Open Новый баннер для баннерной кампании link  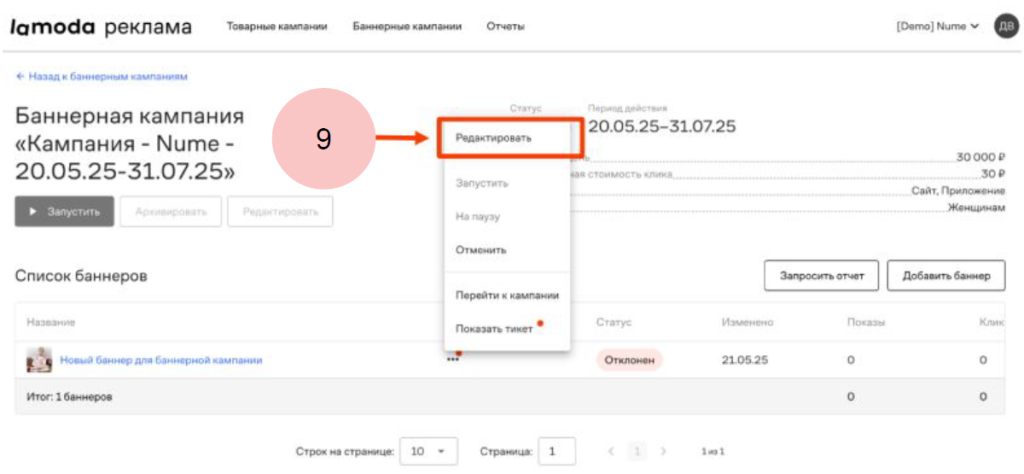(x=161, y=360)
